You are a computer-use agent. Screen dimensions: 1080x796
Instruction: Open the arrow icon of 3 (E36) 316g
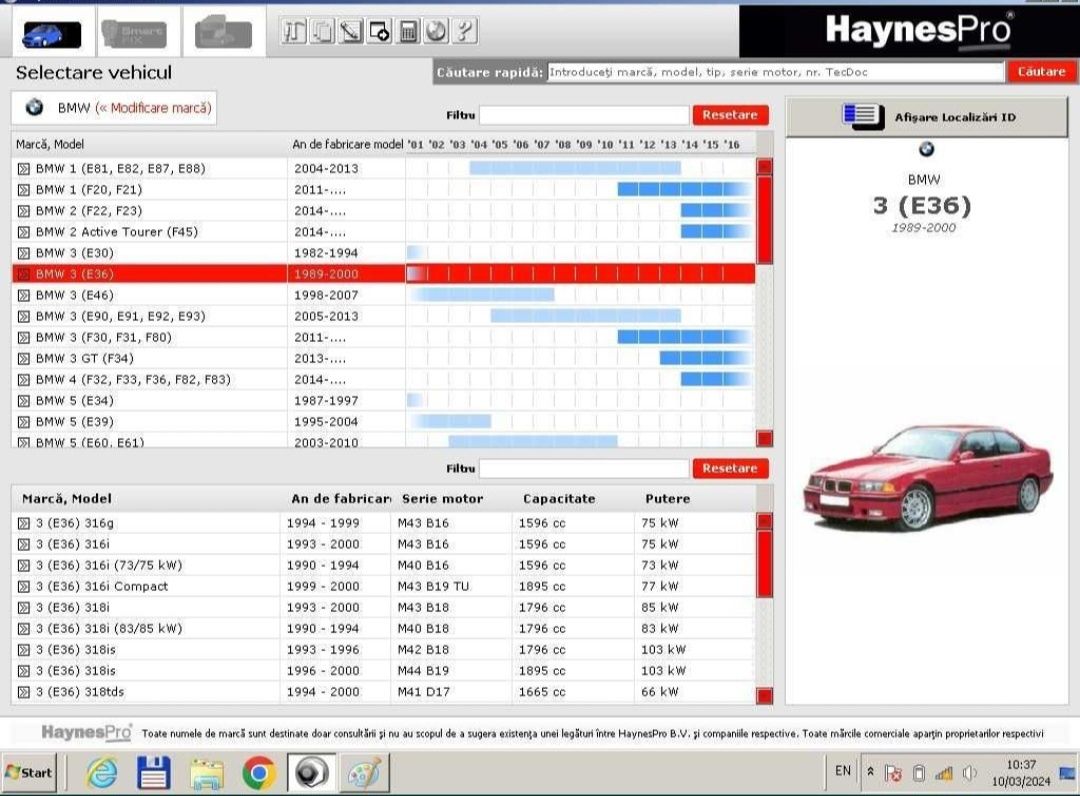click(x=24, y=523)
